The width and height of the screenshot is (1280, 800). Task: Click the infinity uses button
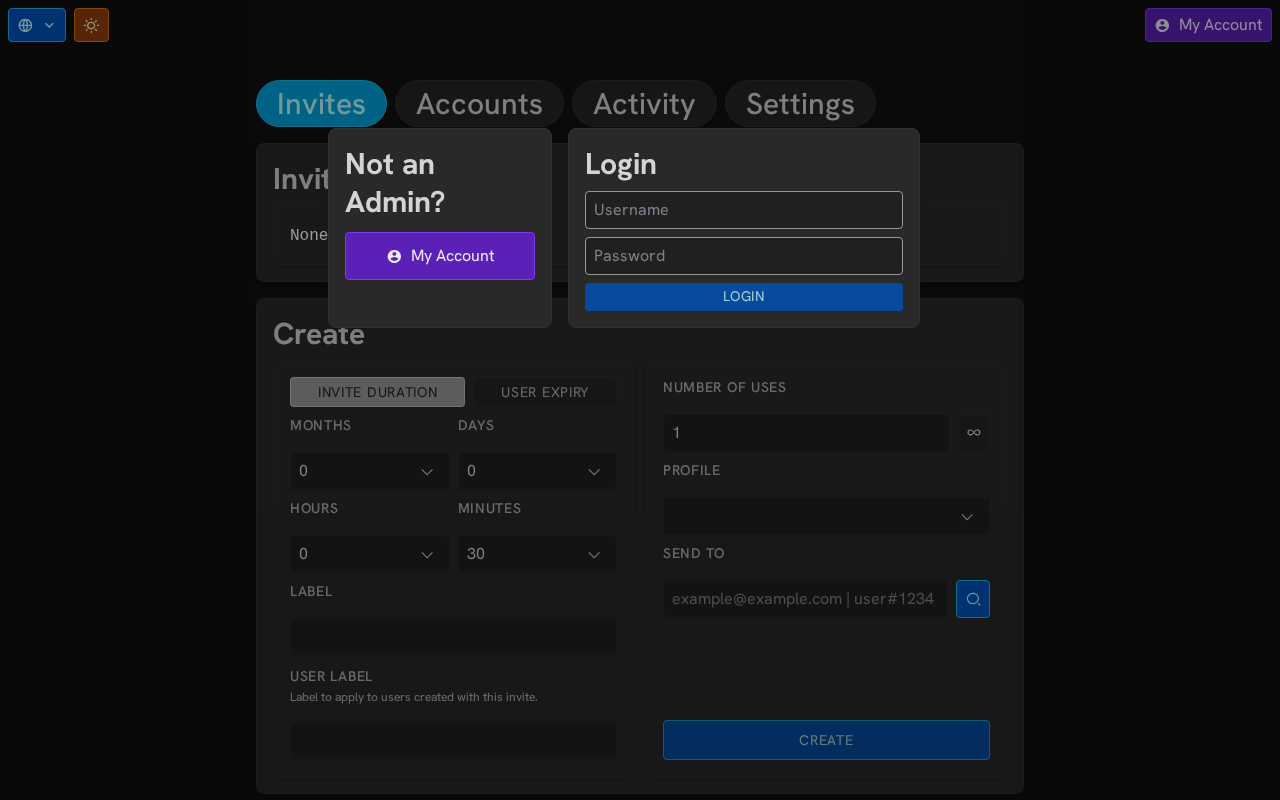(973, 433)
